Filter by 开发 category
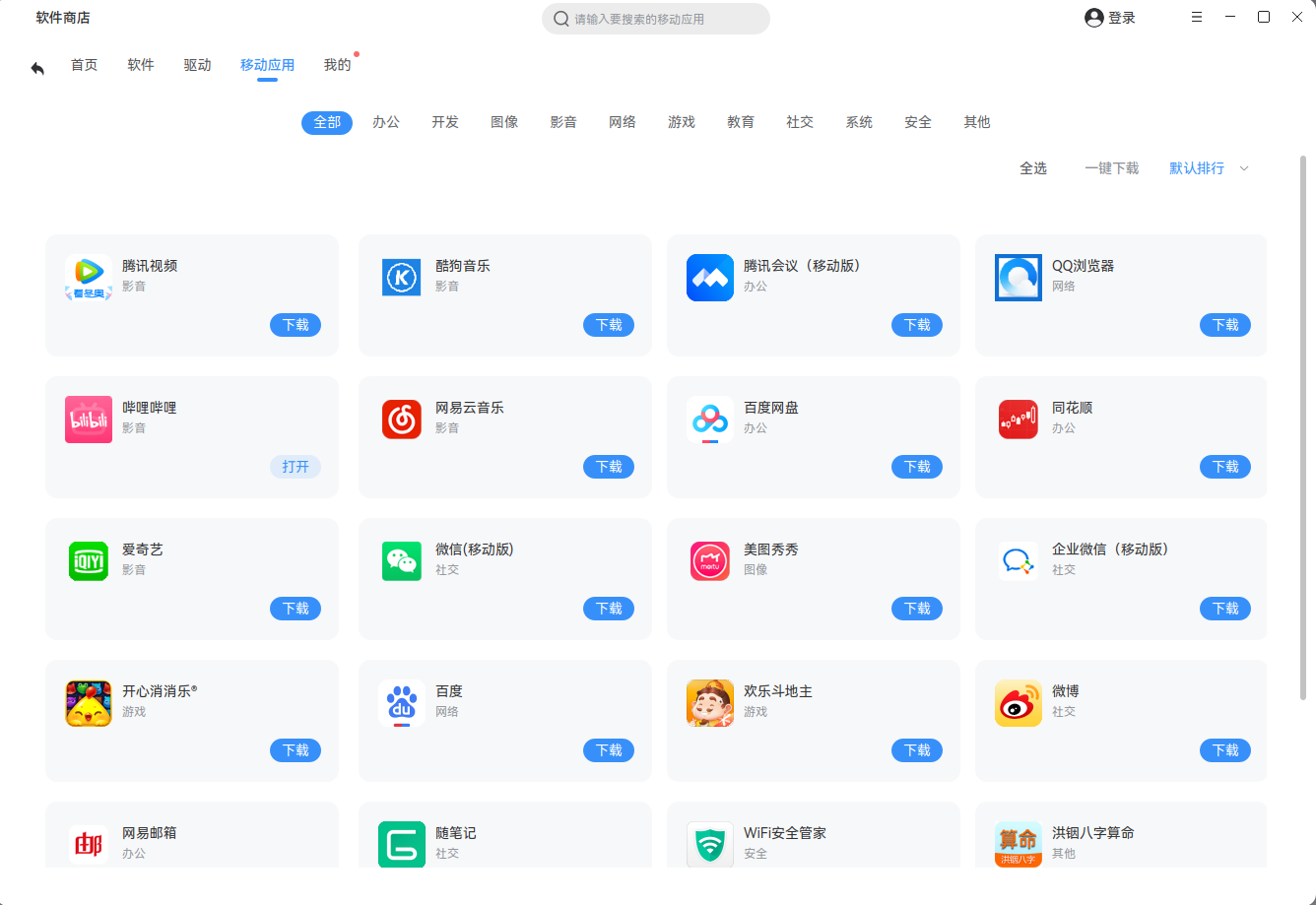Viewport: 1316px width, 905px height. pyautogui.click(x=445, y=122)
